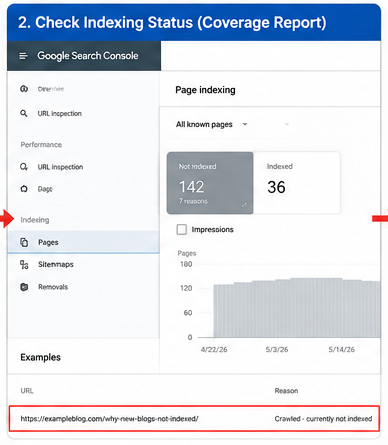Open the top URL inspection menu item
Screen dimensions: 388x445
59,114
